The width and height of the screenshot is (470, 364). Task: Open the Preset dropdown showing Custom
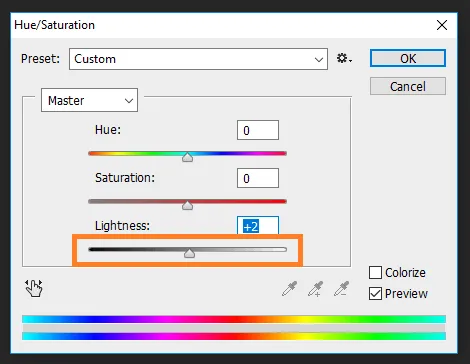(x=198, y=59)
